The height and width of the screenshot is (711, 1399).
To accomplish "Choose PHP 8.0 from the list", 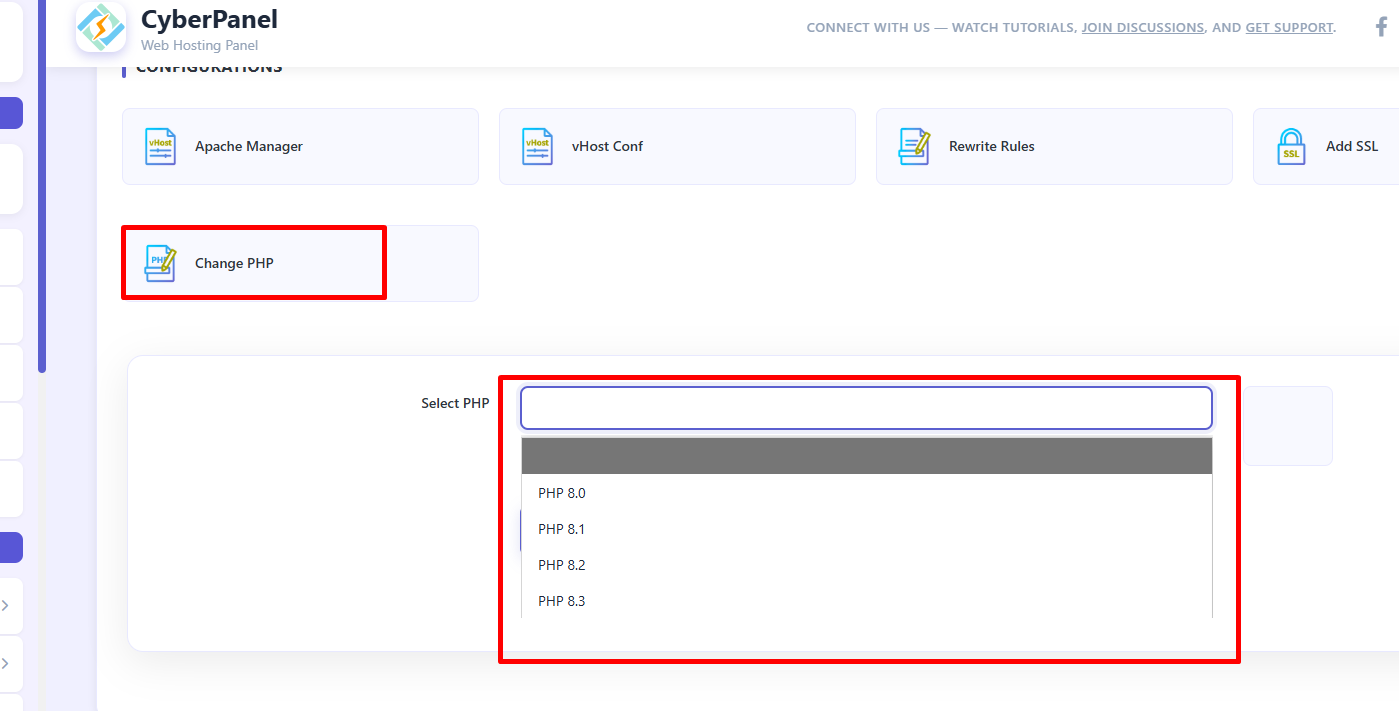I will coord(562,493).
